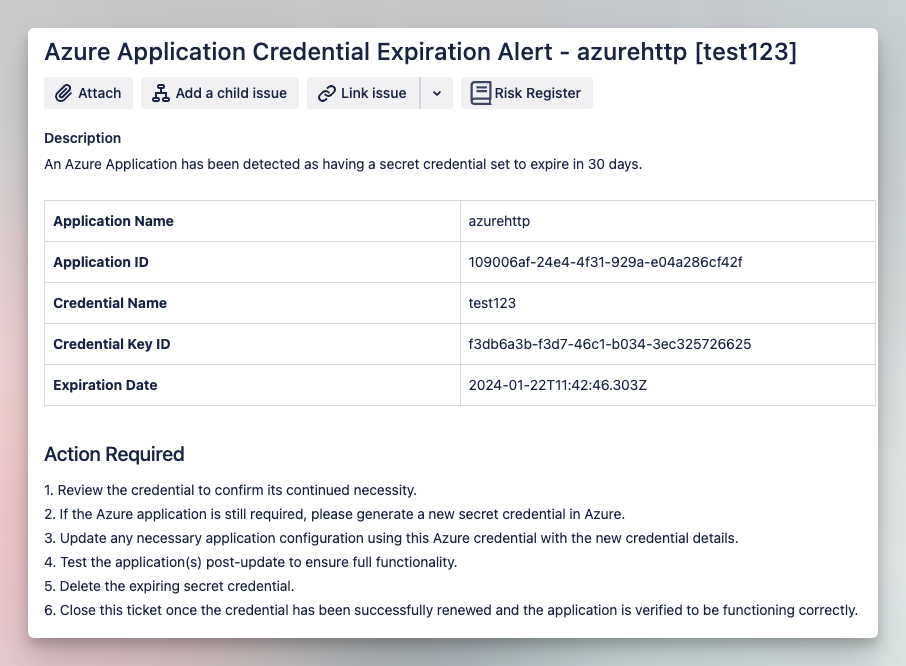Click the issue title heading
The image size is (906, 666).
point(421,51)
